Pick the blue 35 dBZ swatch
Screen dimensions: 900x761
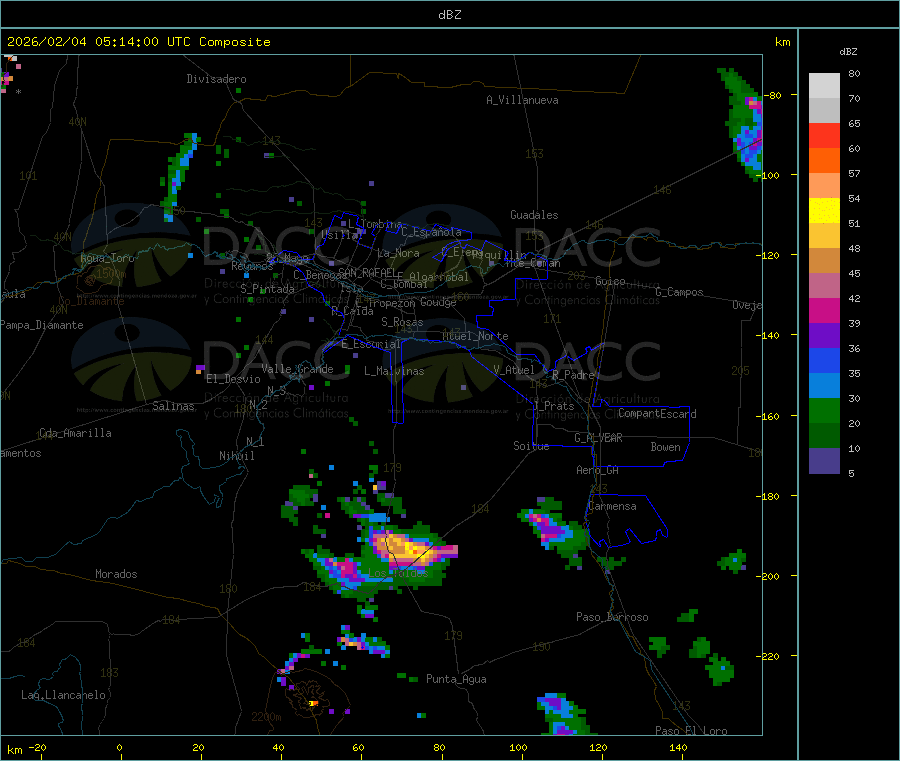824,360
